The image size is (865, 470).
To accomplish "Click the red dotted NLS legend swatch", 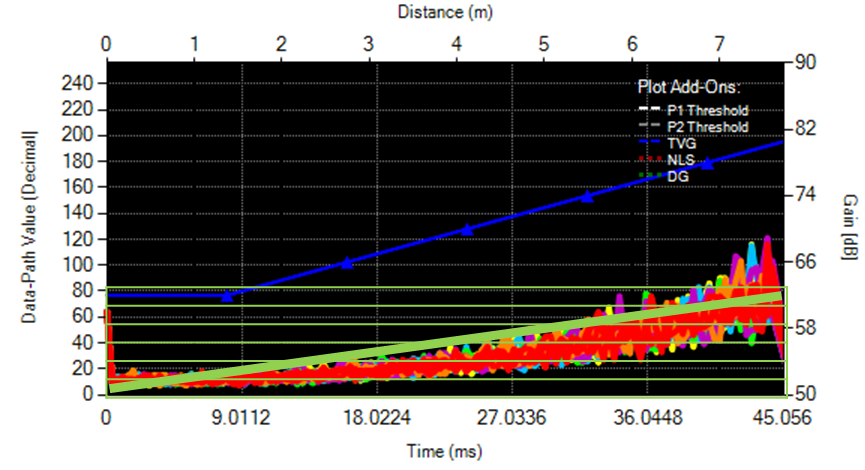I will 650,159.
